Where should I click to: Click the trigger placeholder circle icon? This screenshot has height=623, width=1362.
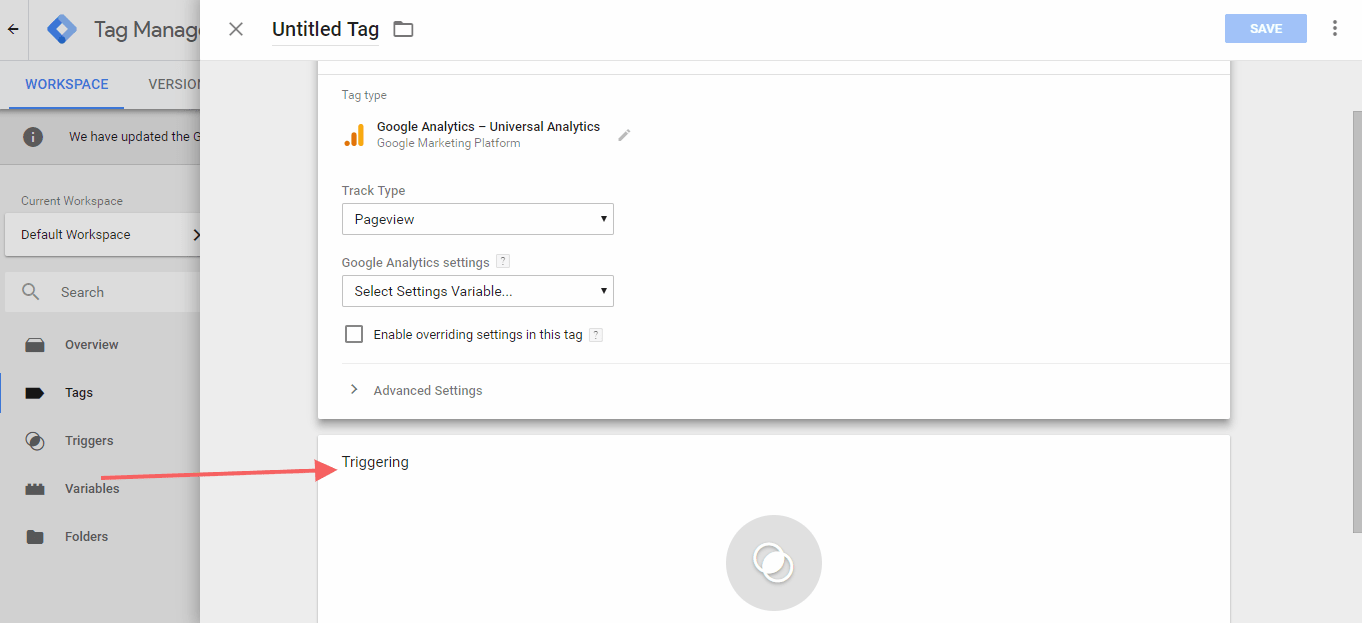click(773, 563)
